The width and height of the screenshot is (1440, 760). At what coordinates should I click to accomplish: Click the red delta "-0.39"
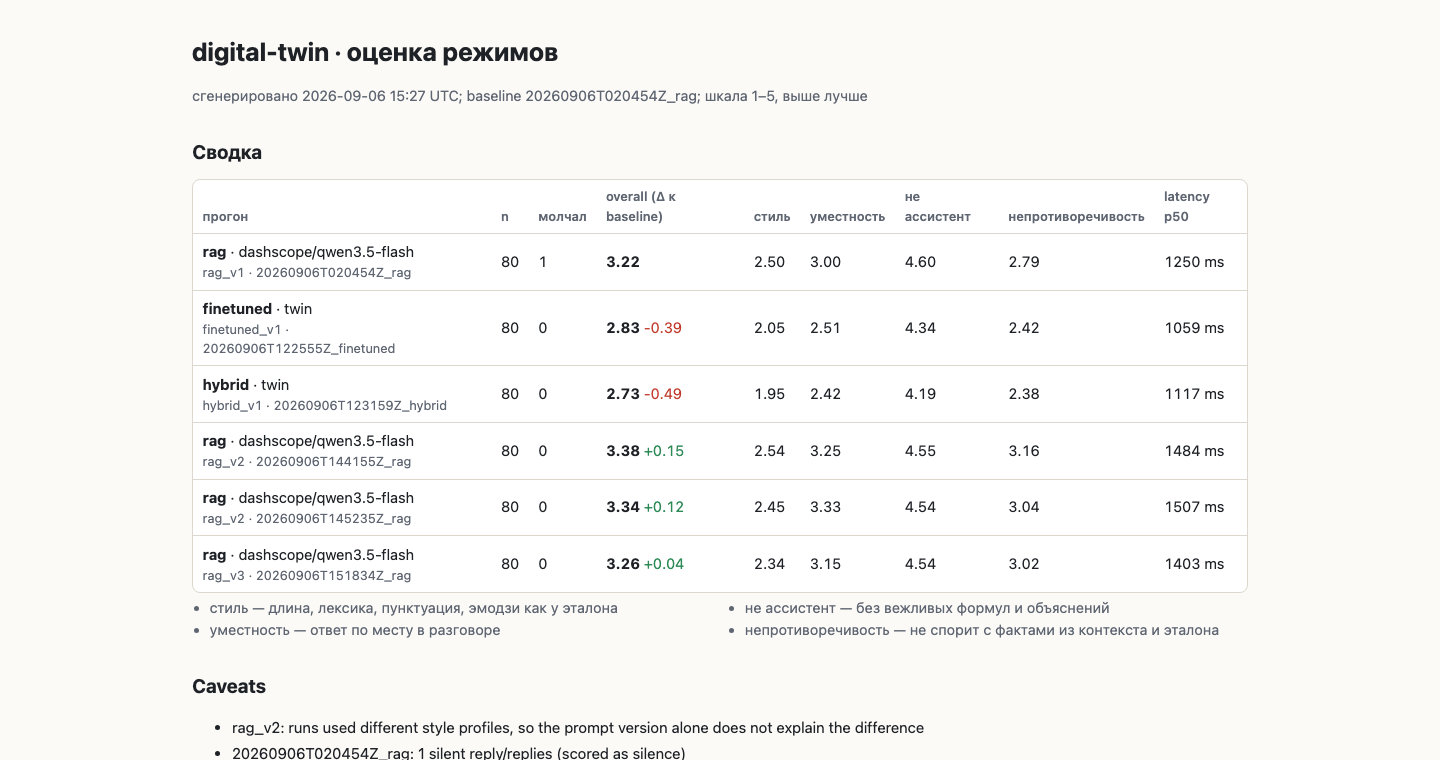point(663,328)
